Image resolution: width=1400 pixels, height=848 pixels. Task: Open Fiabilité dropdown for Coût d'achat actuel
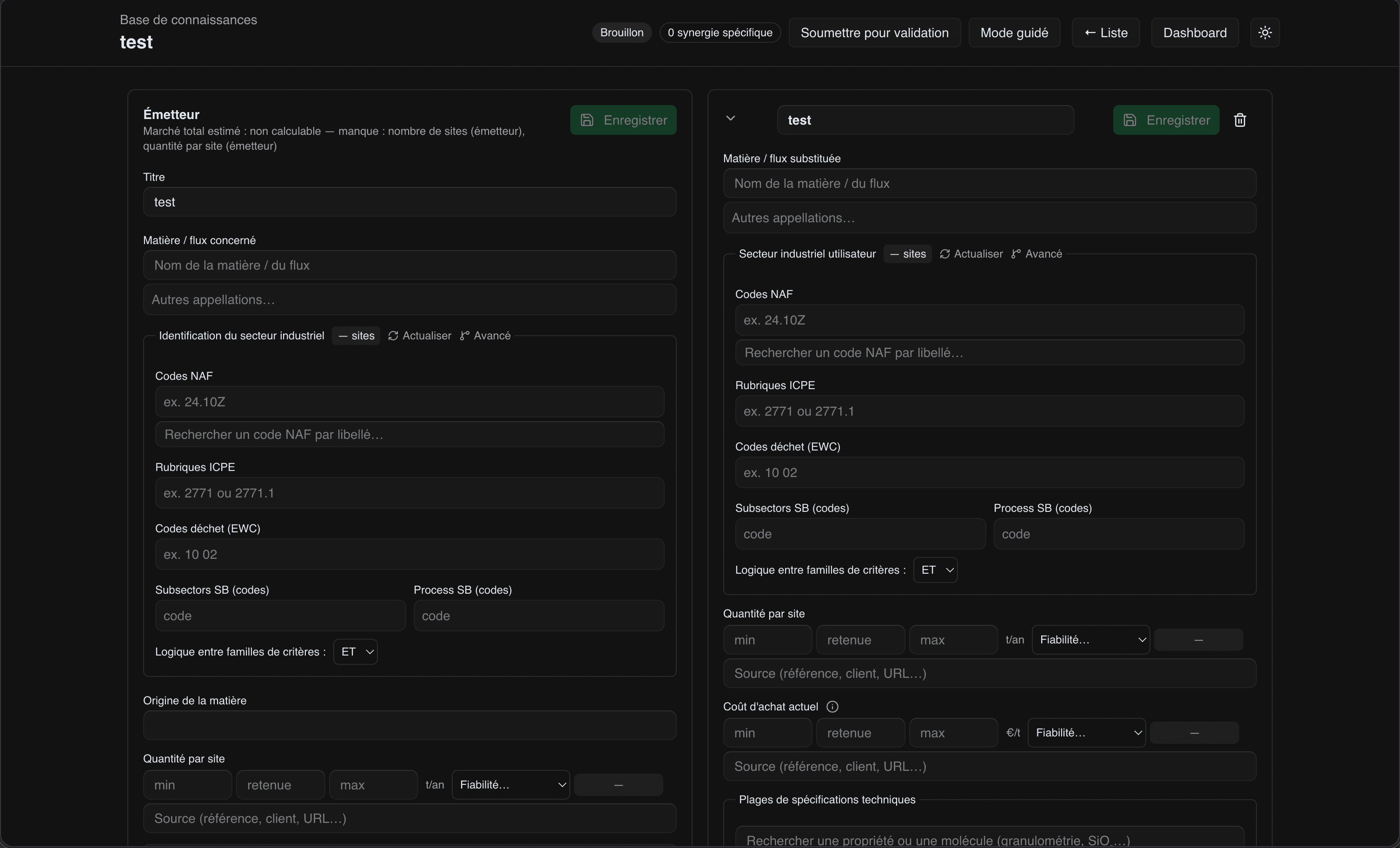[x=1086, y=733]
